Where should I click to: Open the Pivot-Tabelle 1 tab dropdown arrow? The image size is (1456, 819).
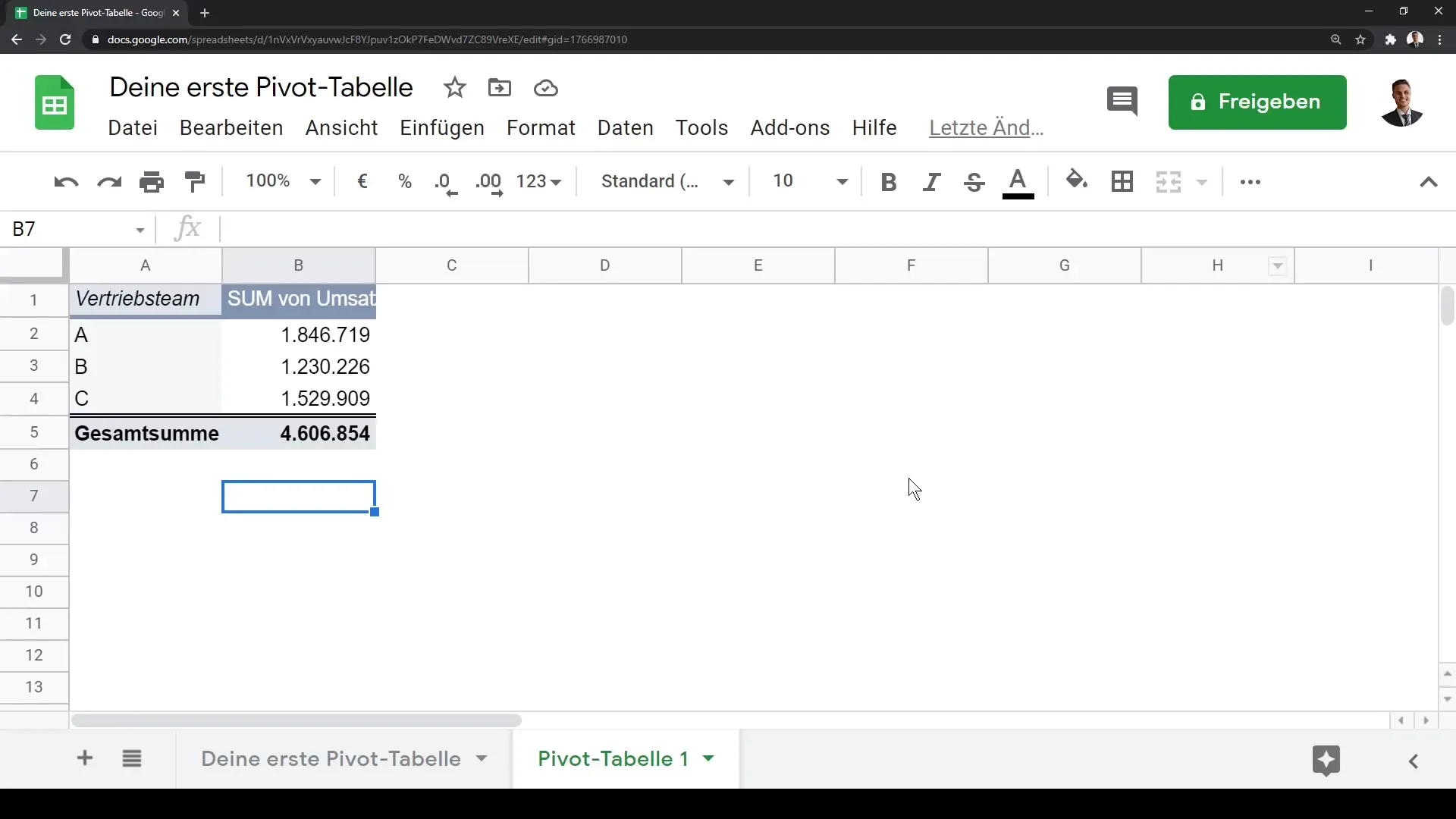pos(708,758)
